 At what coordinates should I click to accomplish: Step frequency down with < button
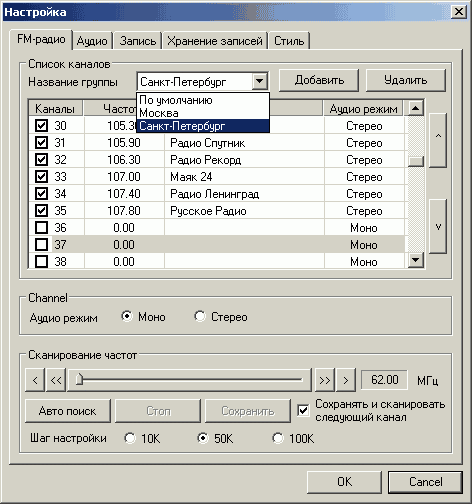point(35,380)
